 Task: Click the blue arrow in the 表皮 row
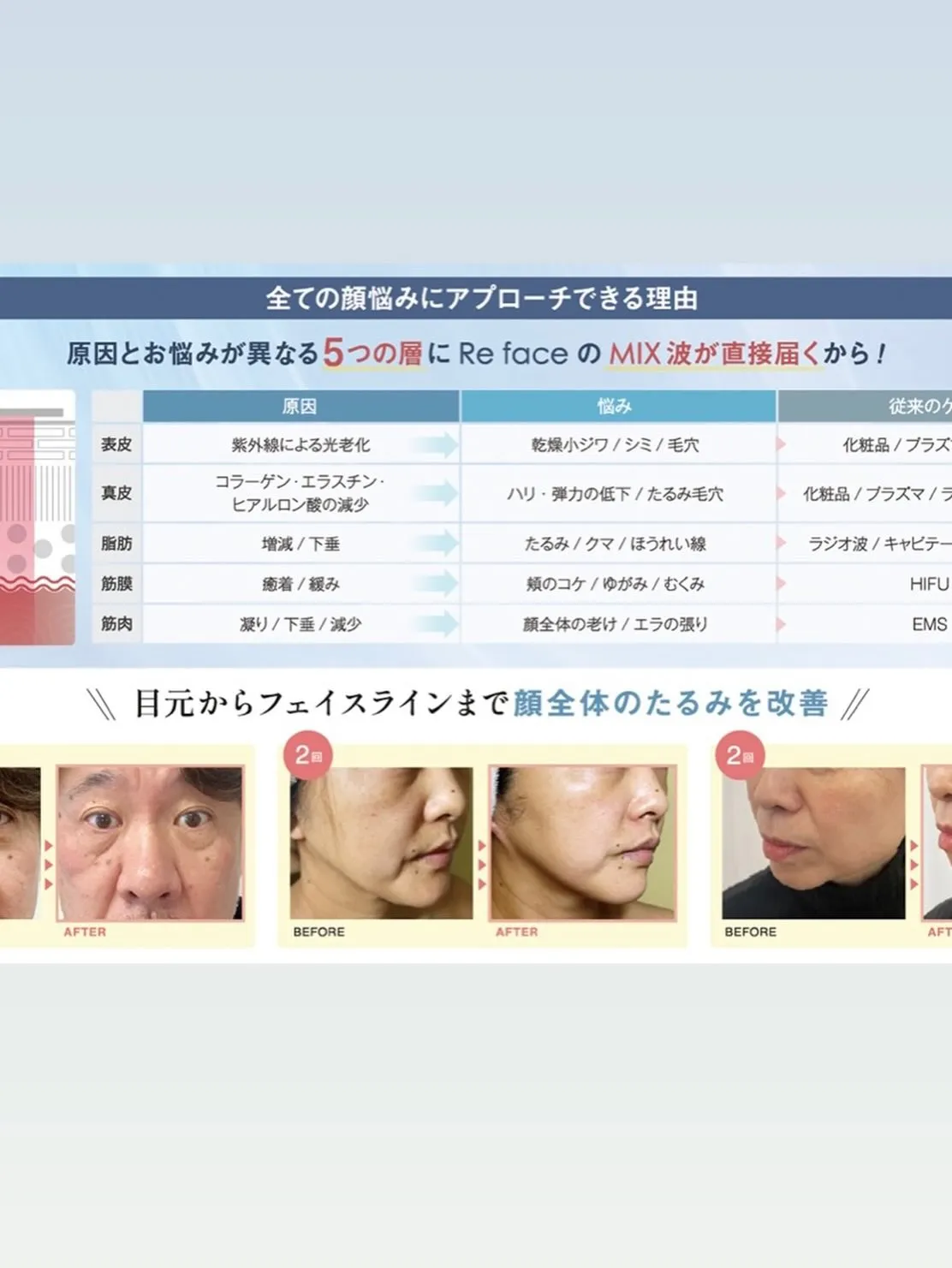coord(434,444)
